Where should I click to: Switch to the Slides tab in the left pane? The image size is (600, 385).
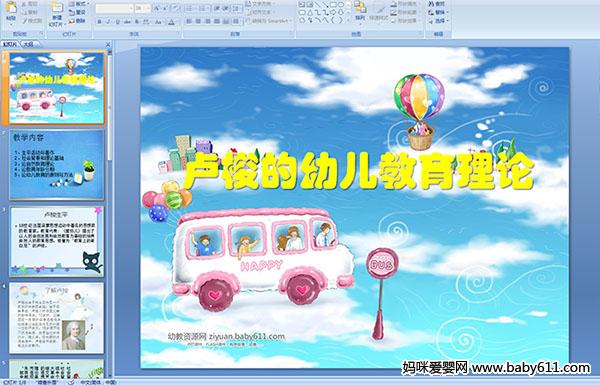coord(10,44)
